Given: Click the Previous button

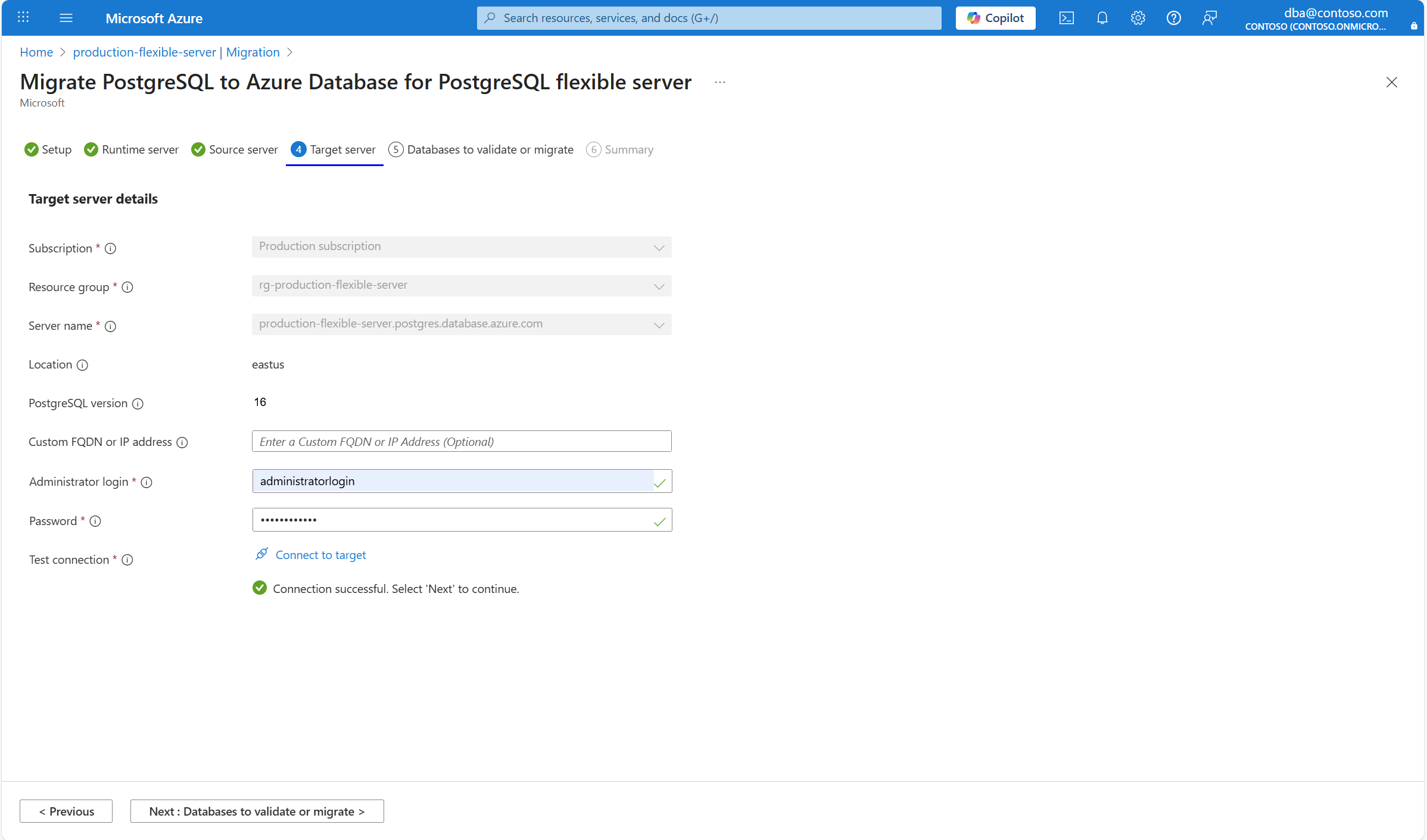Looking at the screenshot, I should tap(66, 811).
